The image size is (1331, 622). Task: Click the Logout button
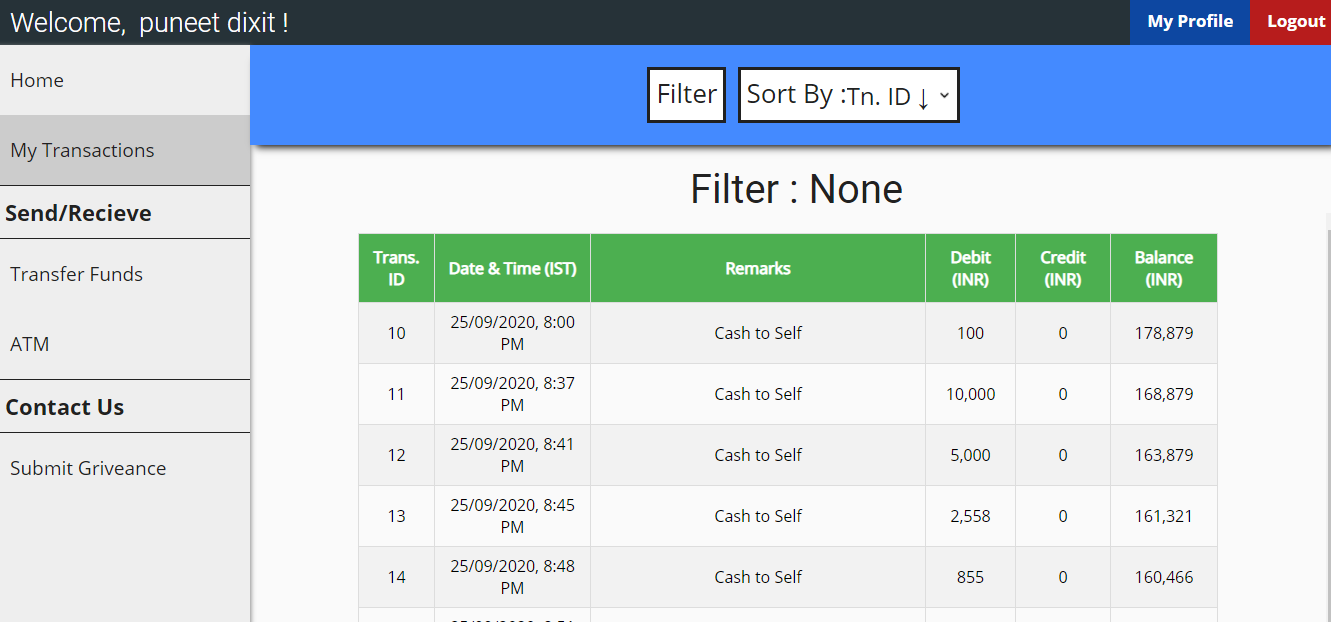coord(1296,21)
